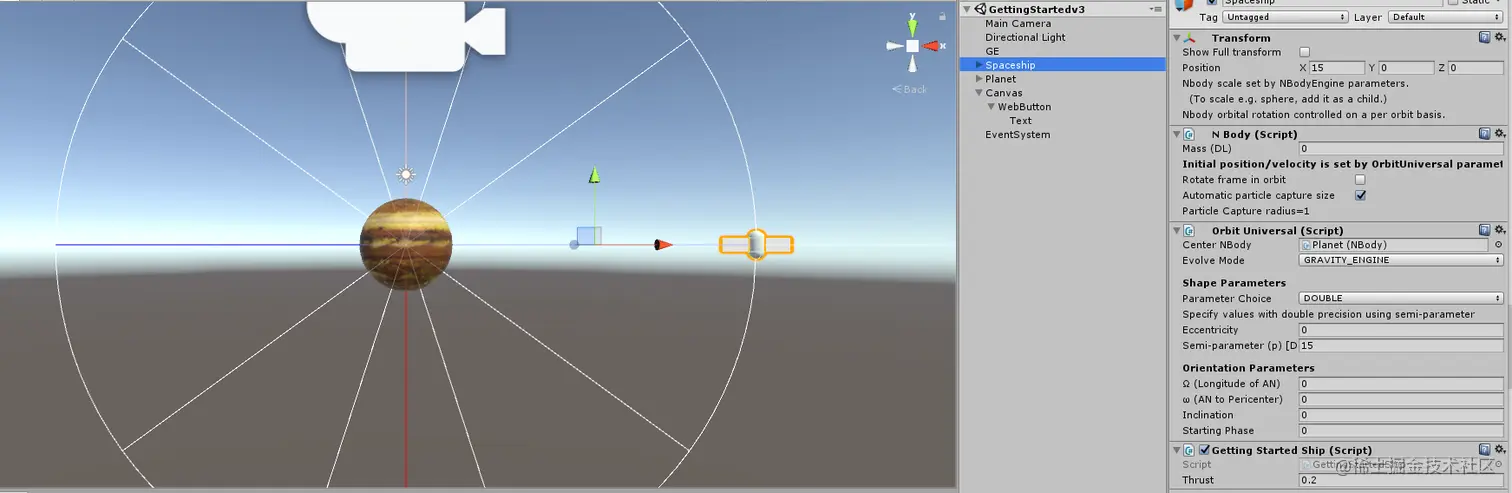Select GE in hierarchy
Screen dimensions: 1512x493
pos(992,51)
